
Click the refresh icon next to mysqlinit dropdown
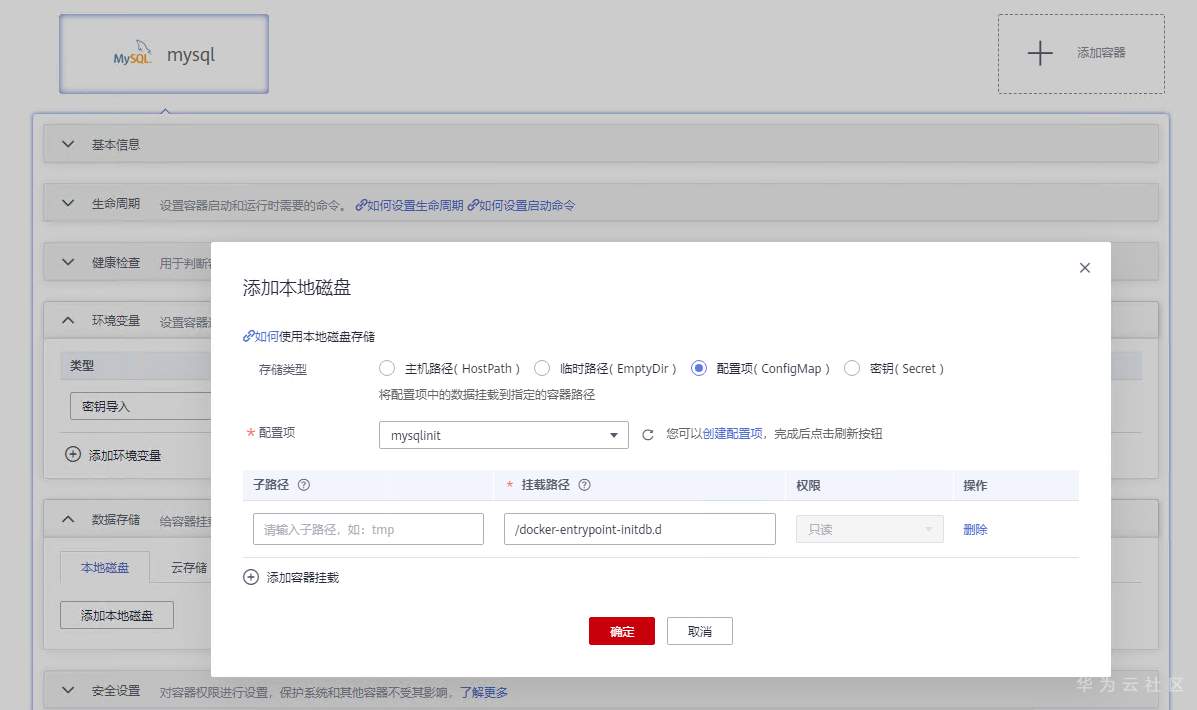pos(647,434)
